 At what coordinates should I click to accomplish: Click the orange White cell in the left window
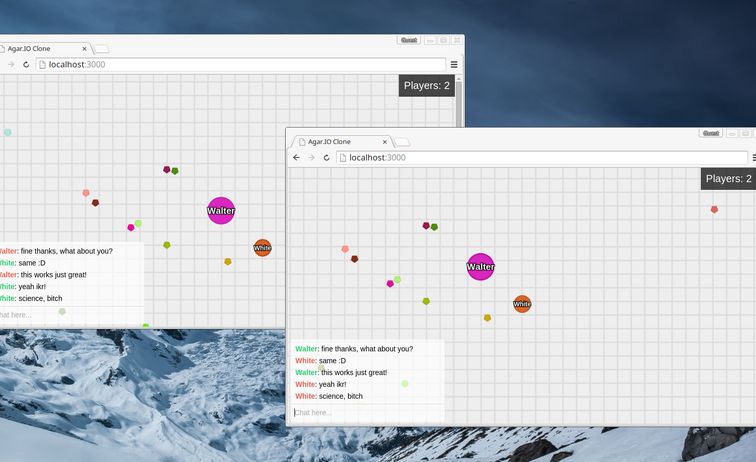click(x=262, y=247)
